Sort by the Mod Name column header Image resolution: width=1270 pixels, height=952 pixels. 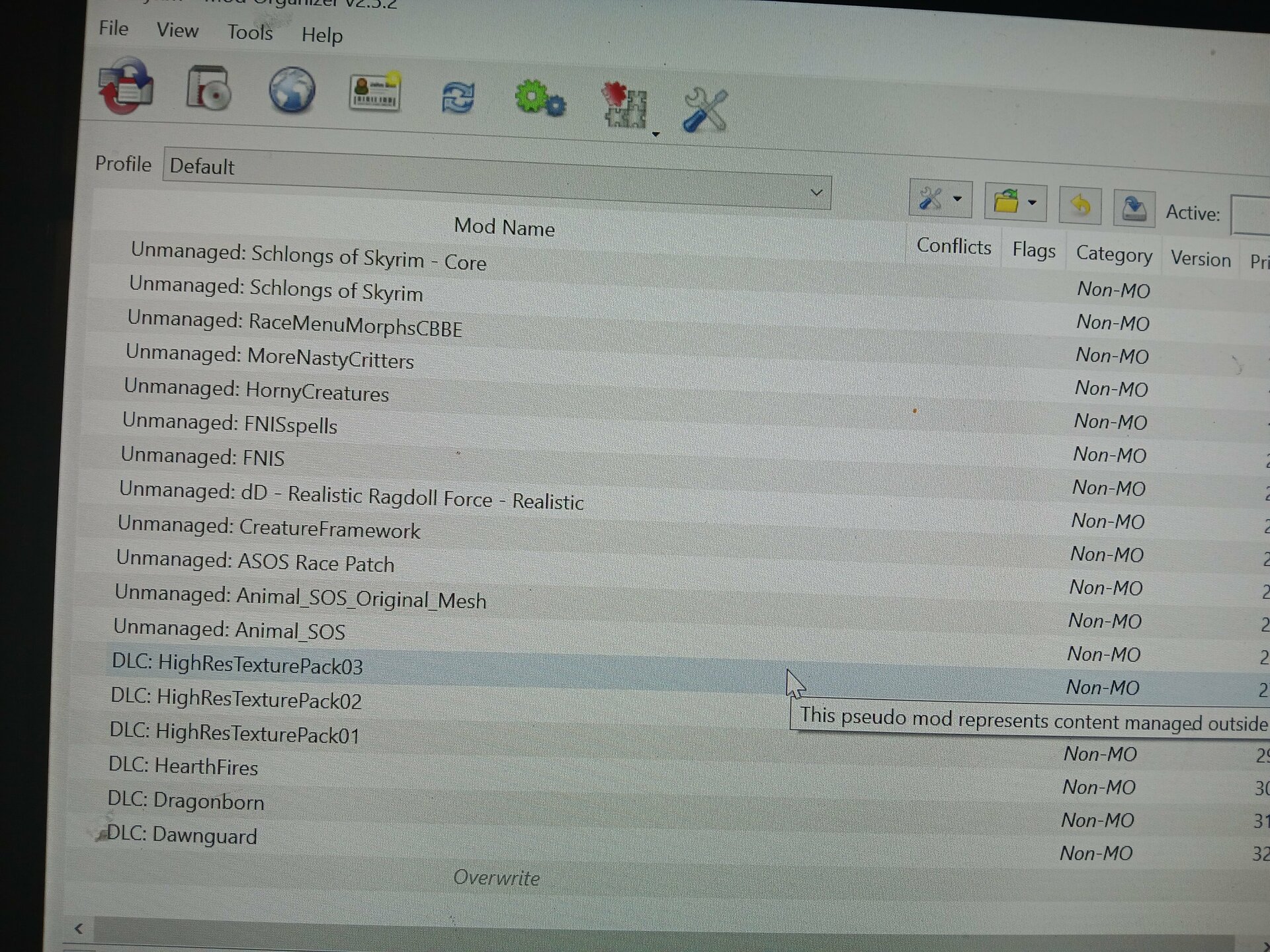tap(504, 227)
